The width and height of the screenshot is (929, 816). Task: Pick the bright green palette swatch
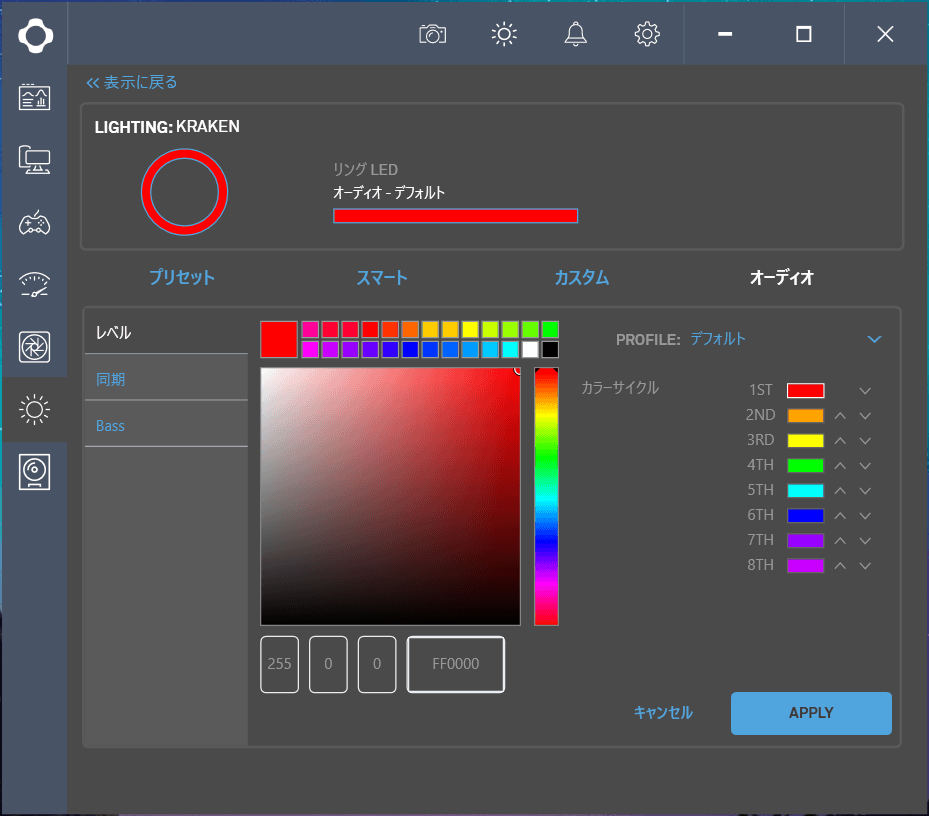550,329
